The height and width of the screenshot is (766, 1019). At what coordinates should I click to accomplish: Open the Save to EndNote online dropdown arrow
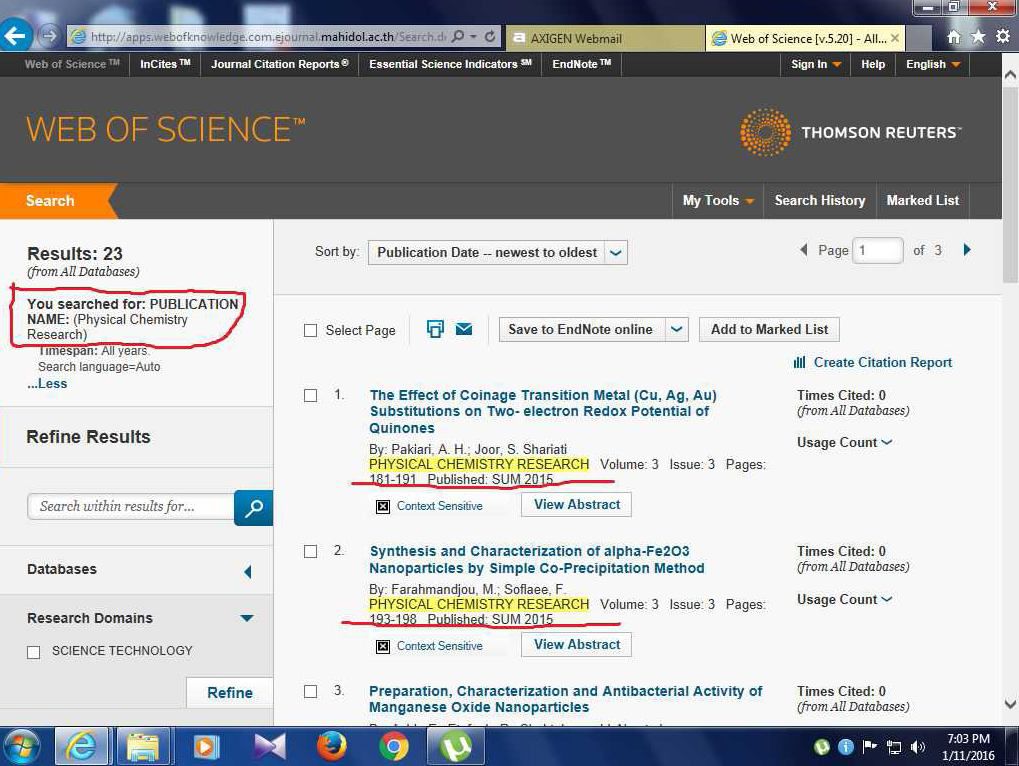pyautogui.click(x=677, y=329)
